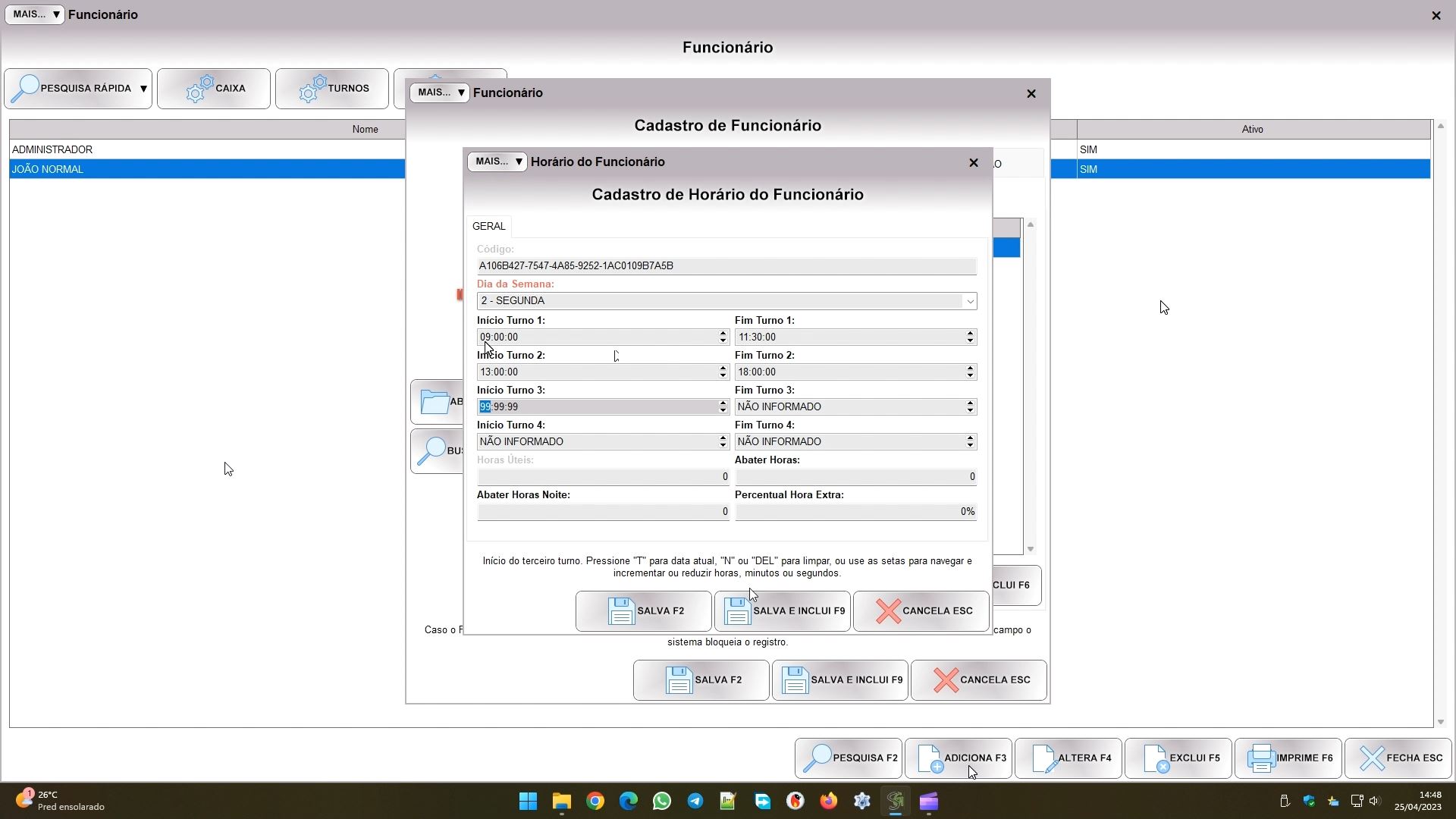Click the Salva e Inclui F9 icon in the Horário dialog
This screenshot has width=1456, height=819.
tap(736, 611)
